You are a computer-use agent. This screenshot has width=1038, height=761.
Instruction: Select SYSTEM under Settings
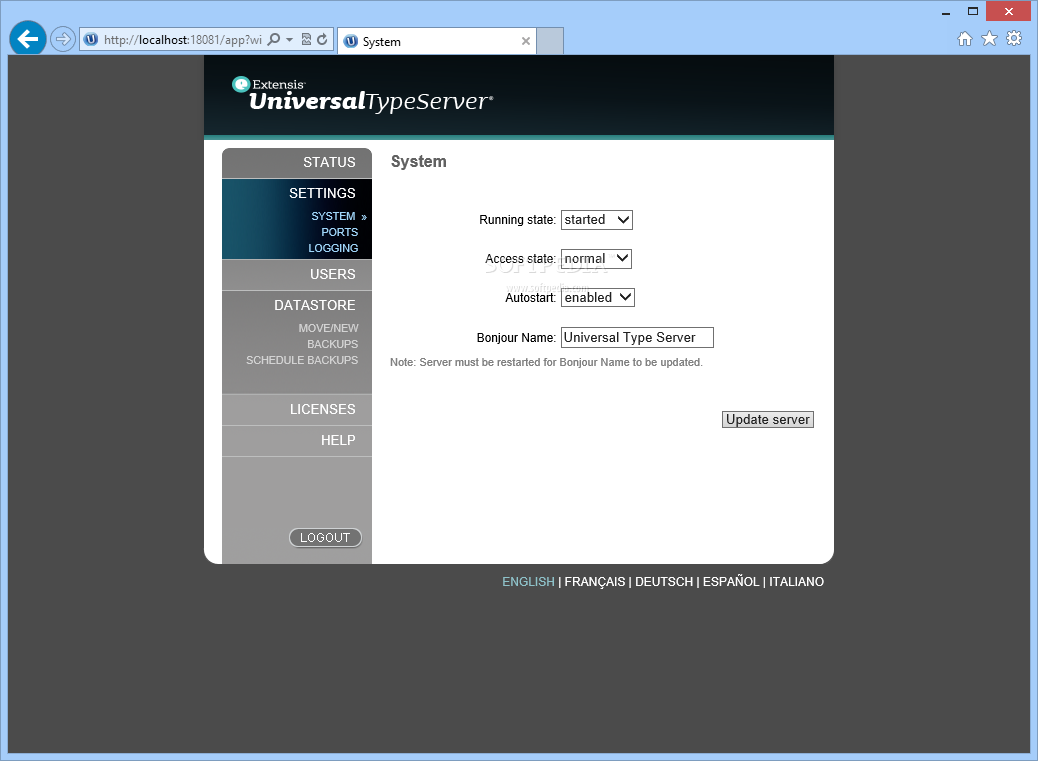333,216
